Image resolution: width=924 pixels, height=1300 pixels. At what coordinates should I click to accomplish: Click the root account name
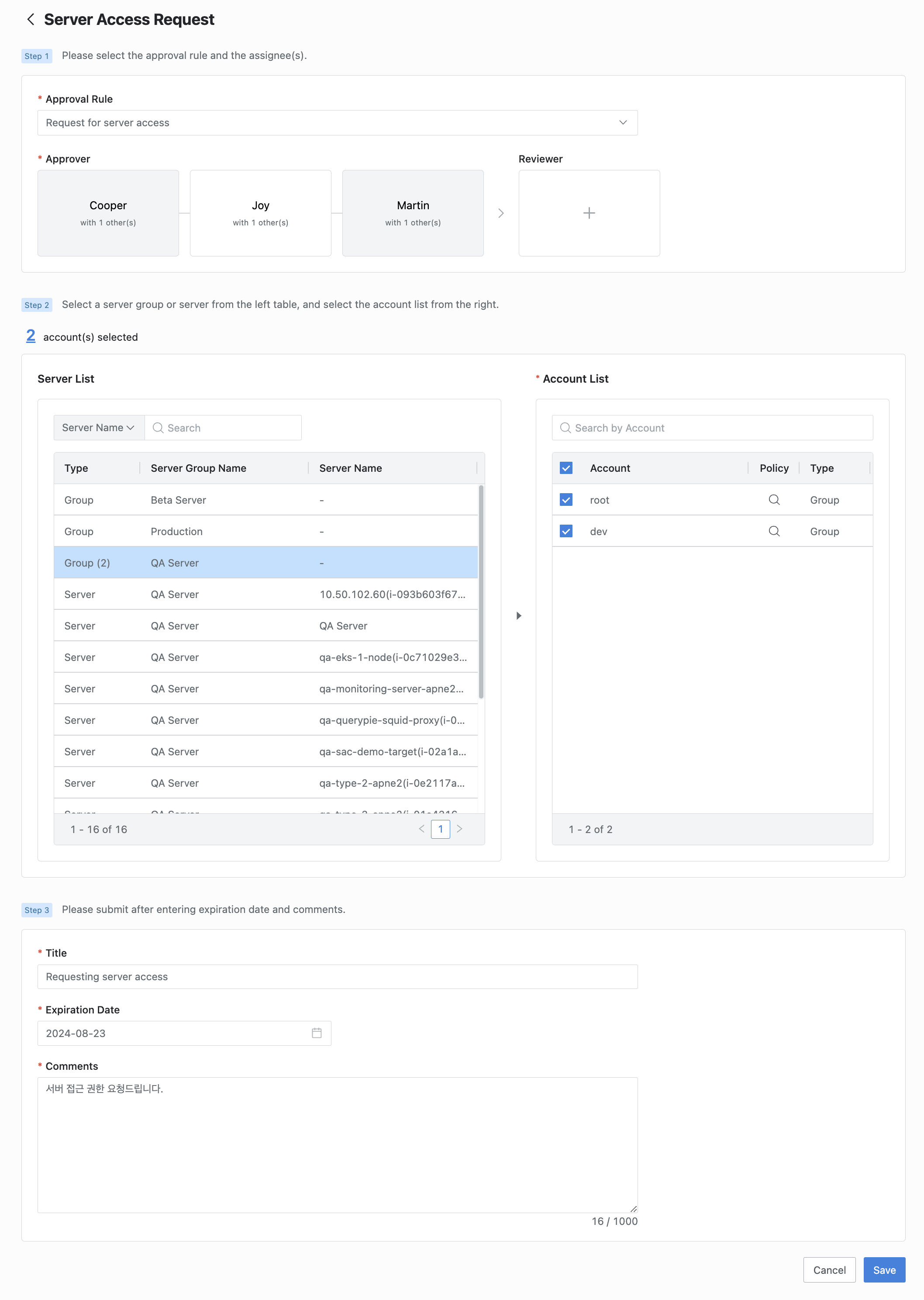click(599, 500)
